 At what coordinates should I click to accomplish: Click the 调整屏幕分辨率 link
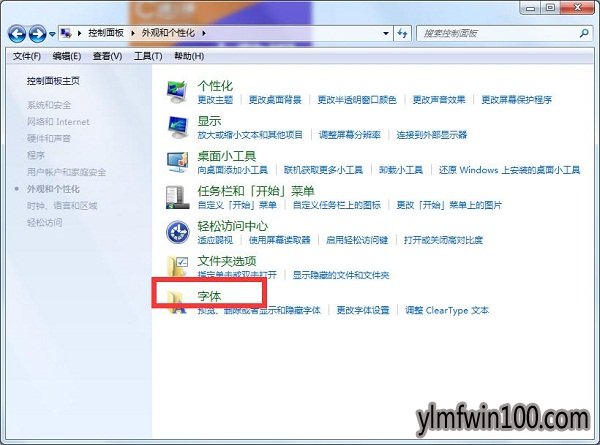coord(350,135)
